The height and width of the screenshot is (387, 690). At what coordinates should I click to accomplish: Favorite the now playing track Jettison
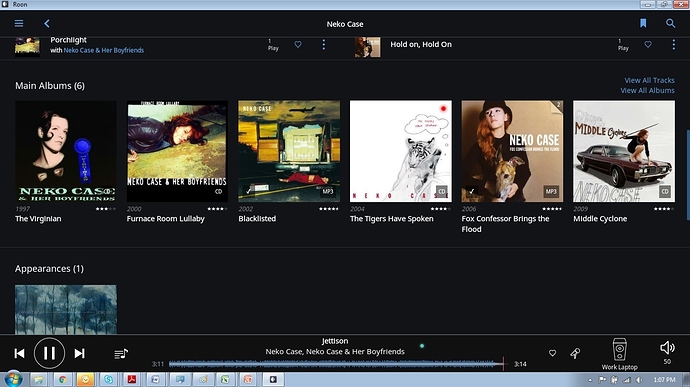[x=552, y=353]
